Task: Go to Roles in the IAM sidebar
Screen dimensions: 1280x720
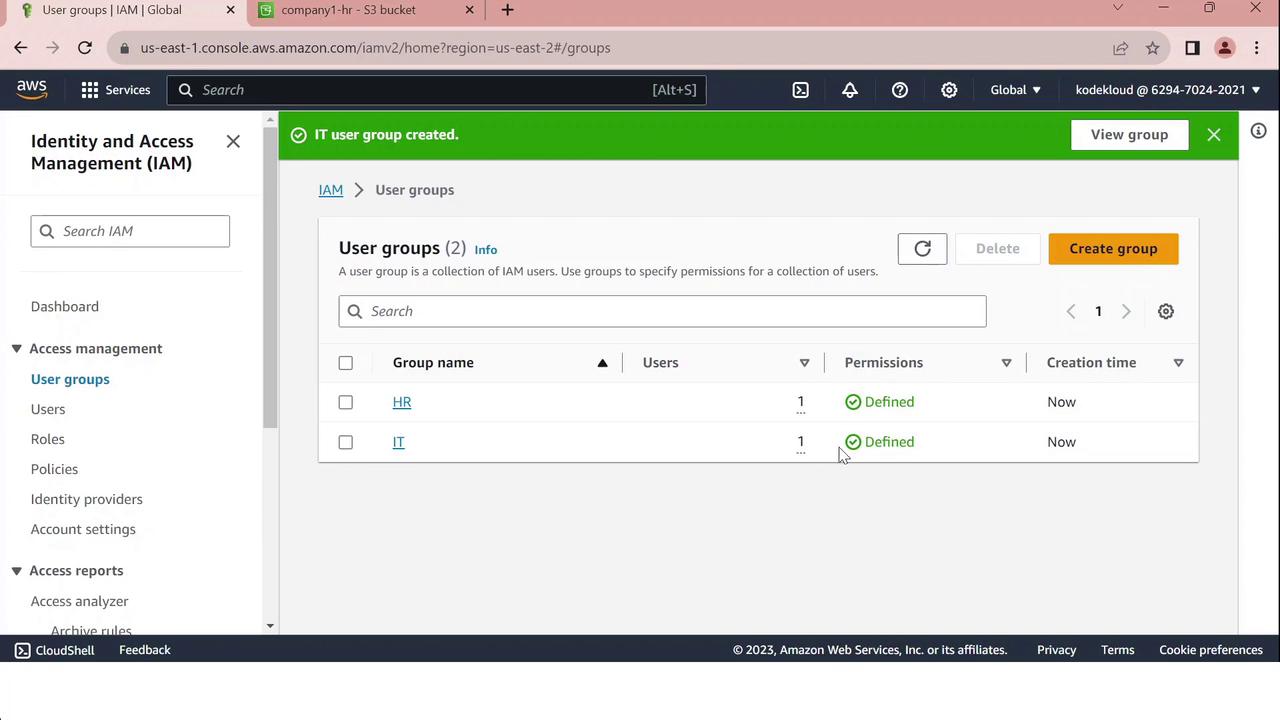Action: (x=48, y=439)
